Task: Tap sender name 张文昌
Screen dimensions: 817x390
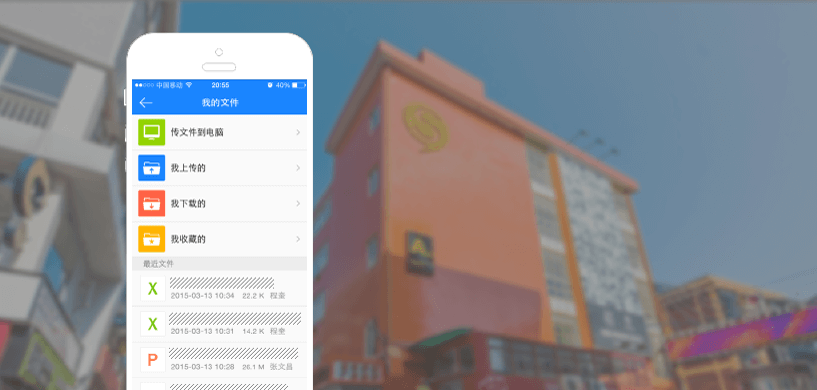Action: 281,367
